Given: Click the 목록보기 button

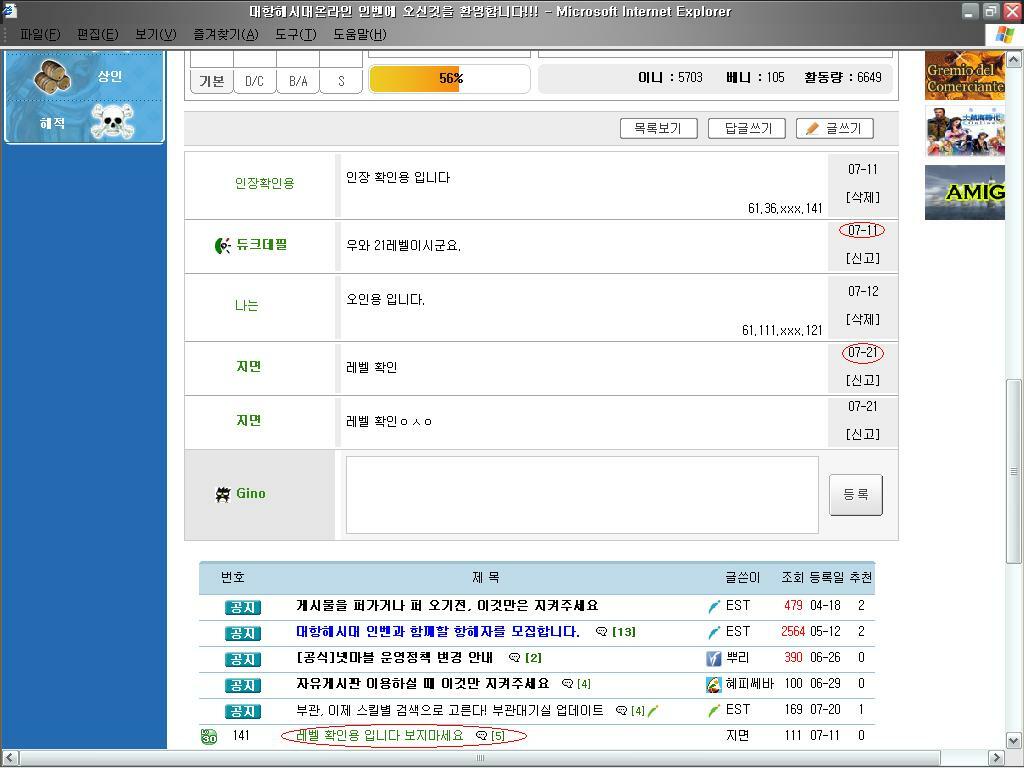Looking at the screenshot, I should point(658,128).
